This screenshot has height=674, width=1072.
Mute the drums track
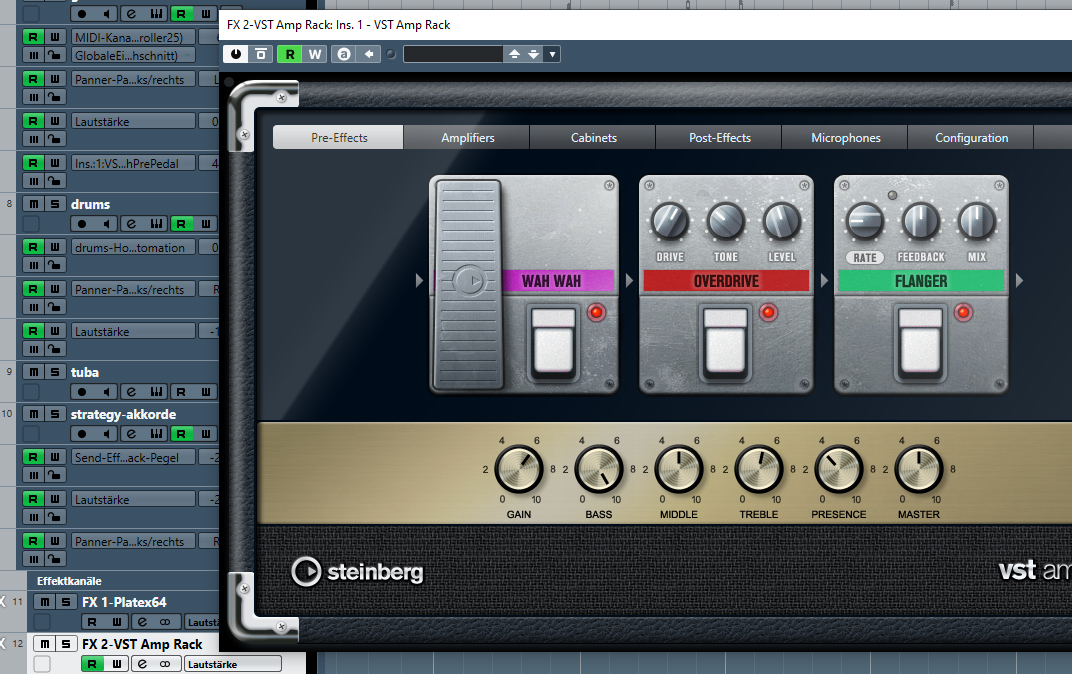tap(34, 204)
